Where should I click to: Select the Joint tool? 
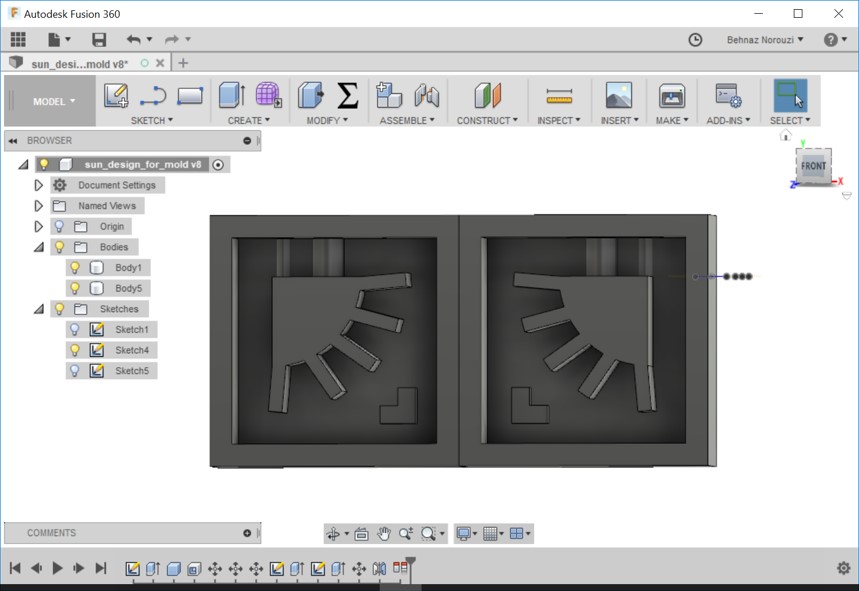click(426, 95)
